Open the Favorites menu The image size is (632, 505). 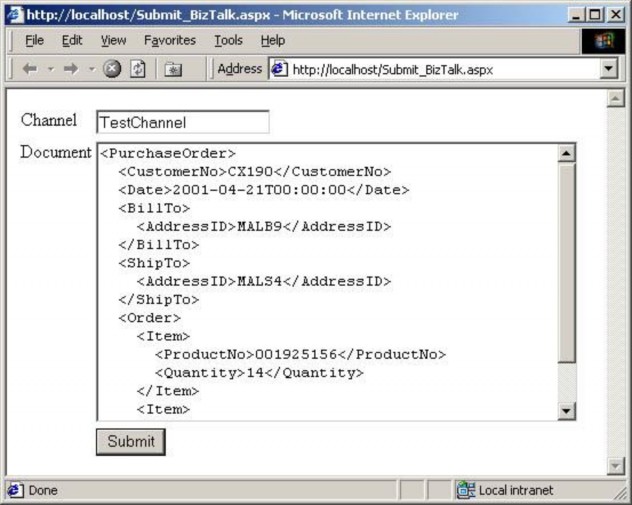tap(169, 40)
